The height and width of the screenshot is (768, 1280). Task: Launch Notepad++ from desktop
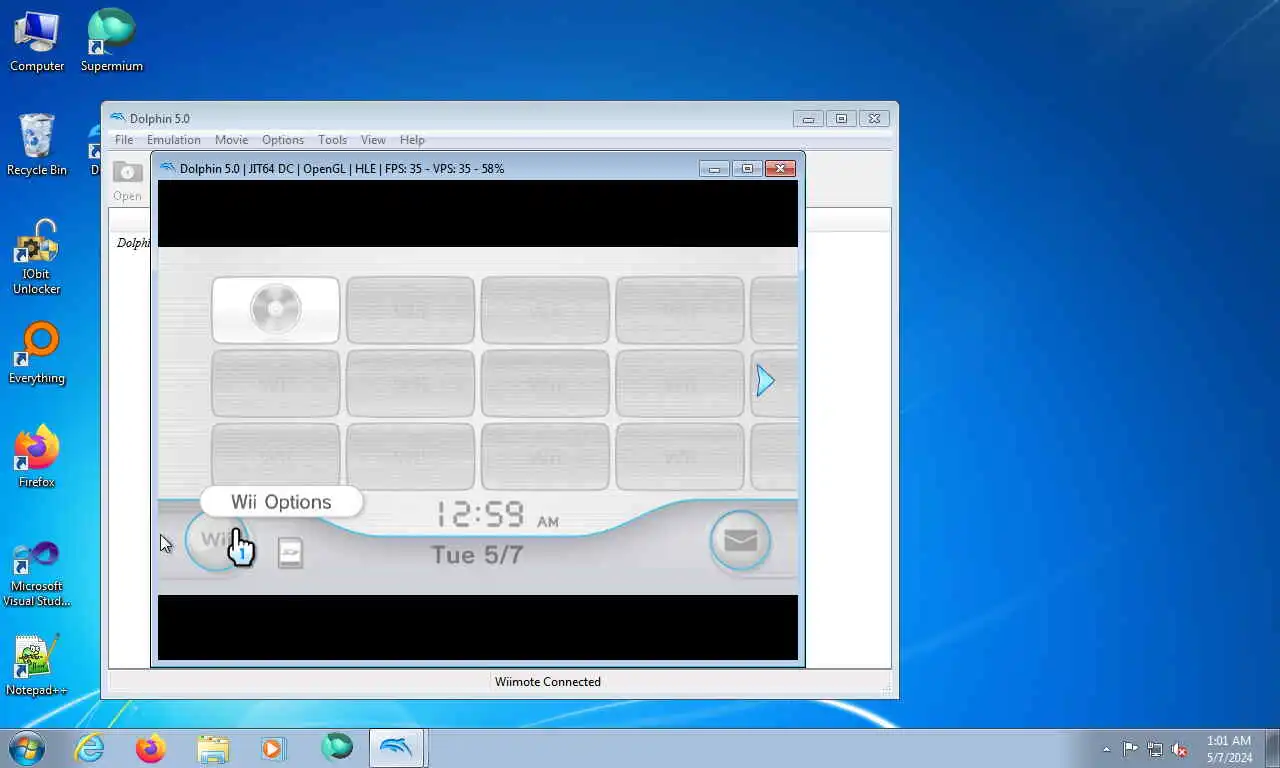[37, 665]
